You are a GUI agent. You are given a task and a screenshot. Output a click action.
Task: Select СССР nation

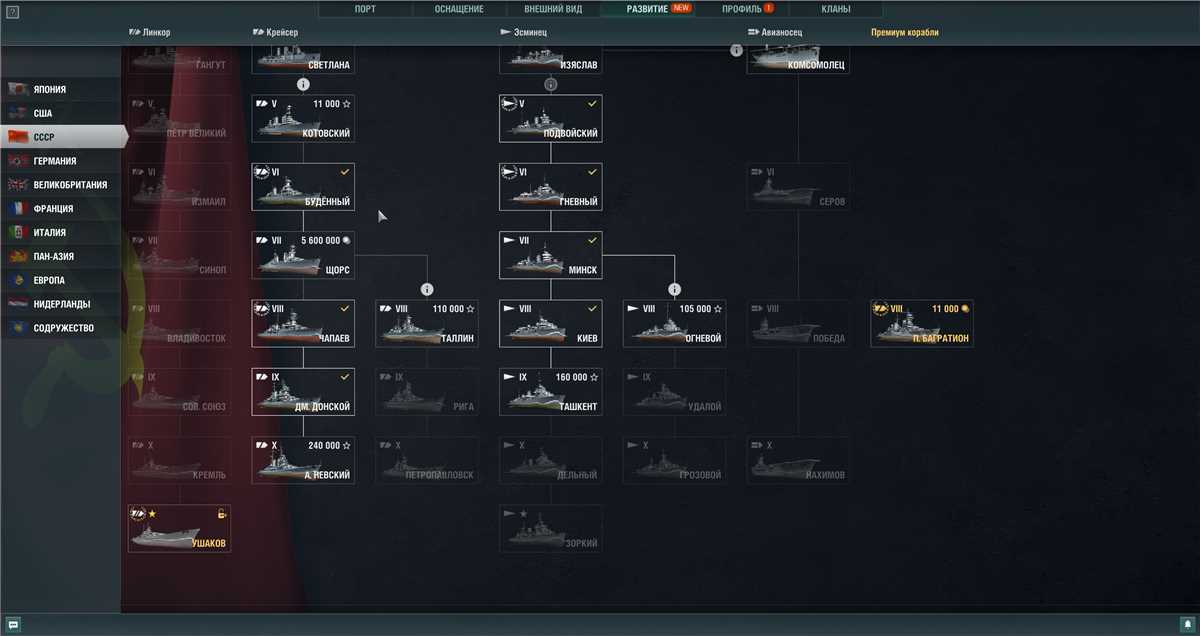(64, 137)
